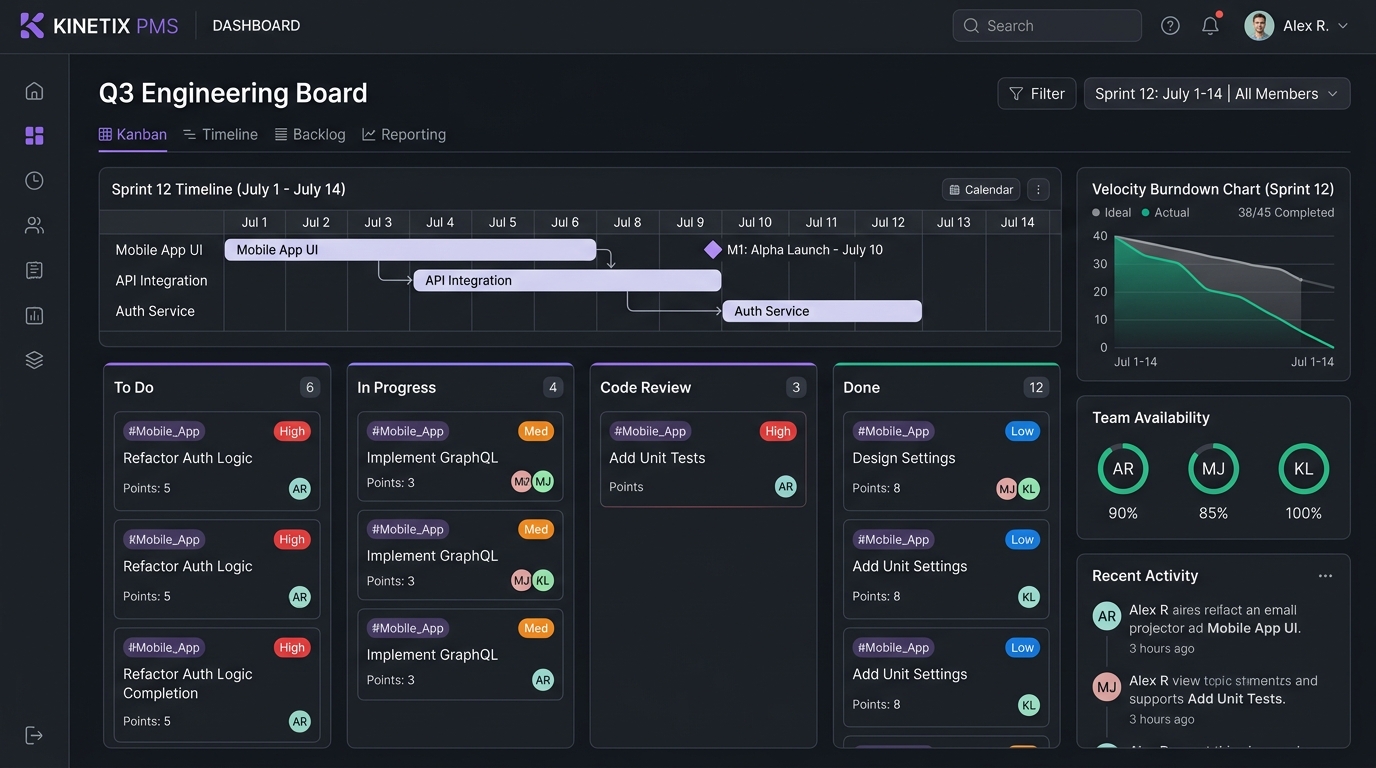Open the Sprint 12 Timeline three-dot menu
Image resolution: width=1376 pixels, height=768 pixels.
click(x=1038, y=190)
